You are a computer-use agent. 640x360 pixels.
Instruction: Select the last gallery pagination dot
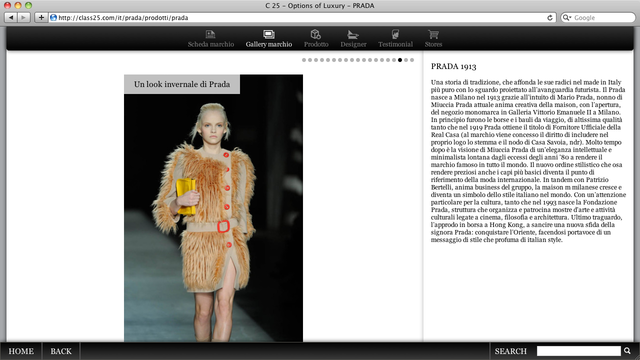pyautogui.click(x=412, y=60)
